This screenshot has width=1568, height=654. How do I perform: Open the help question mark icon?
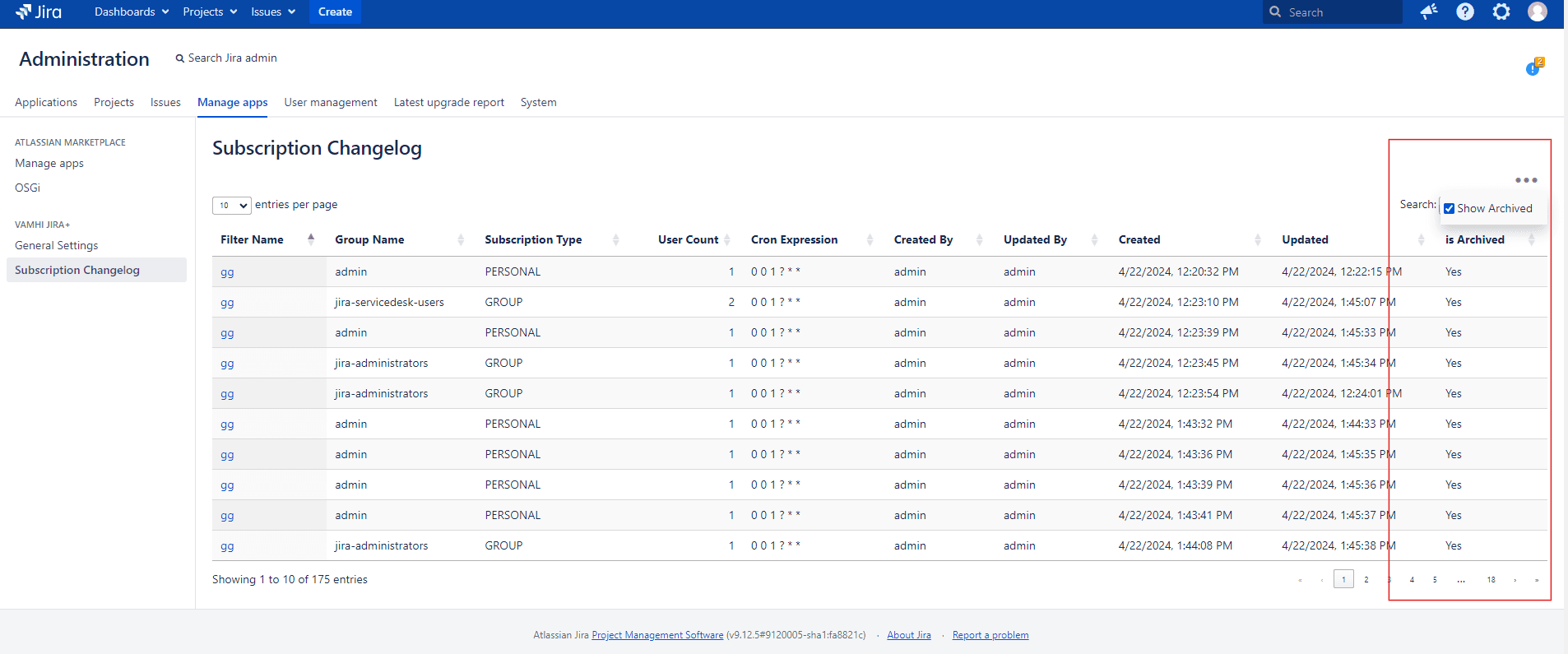1465,12
